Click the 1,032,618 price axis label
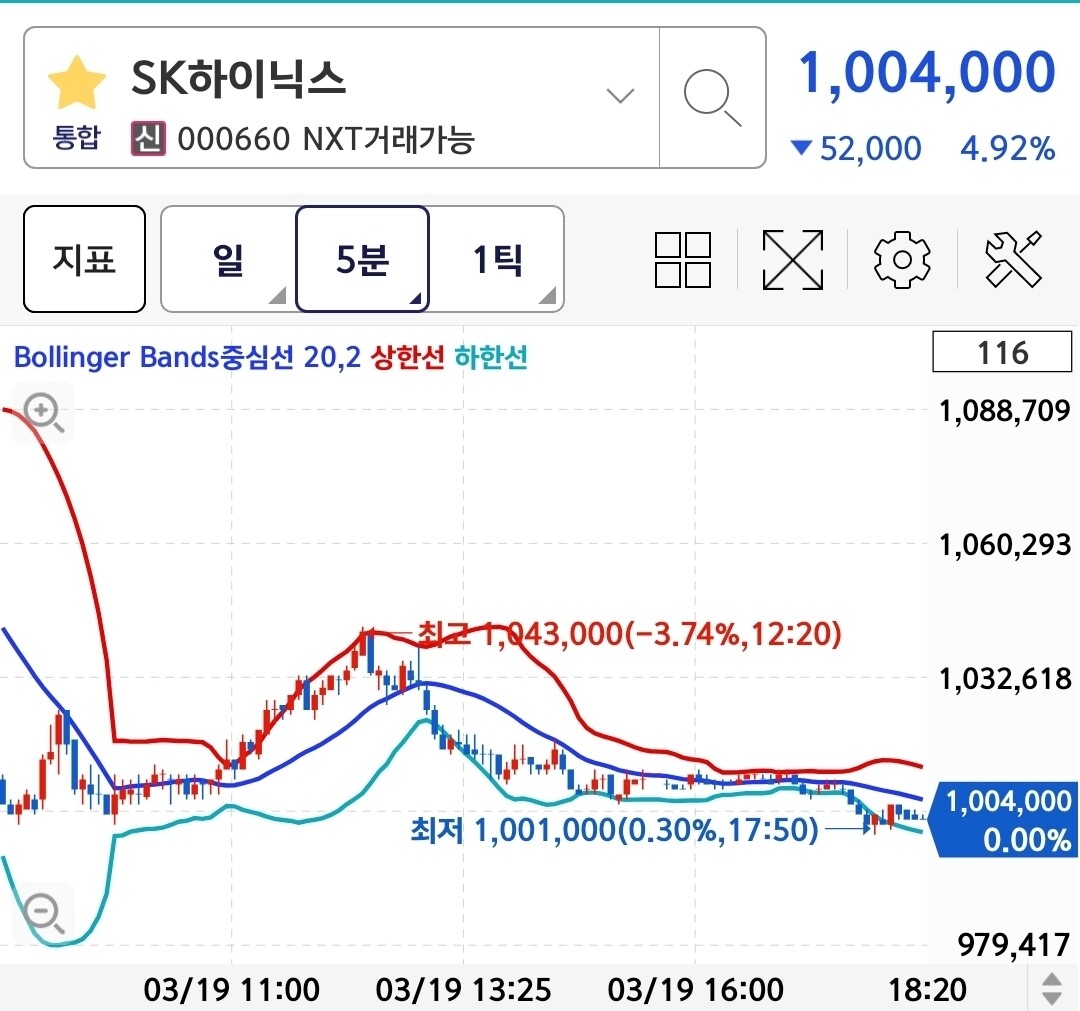The image size is (1080, 1011). click(1005, 679)
